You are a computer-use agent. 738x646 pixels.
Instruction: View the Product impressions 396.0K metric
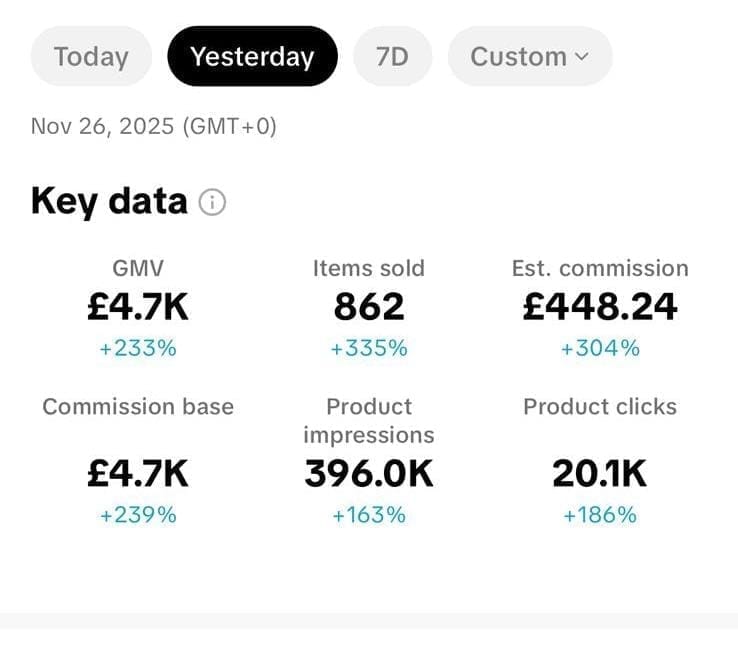tap(369, 473)
